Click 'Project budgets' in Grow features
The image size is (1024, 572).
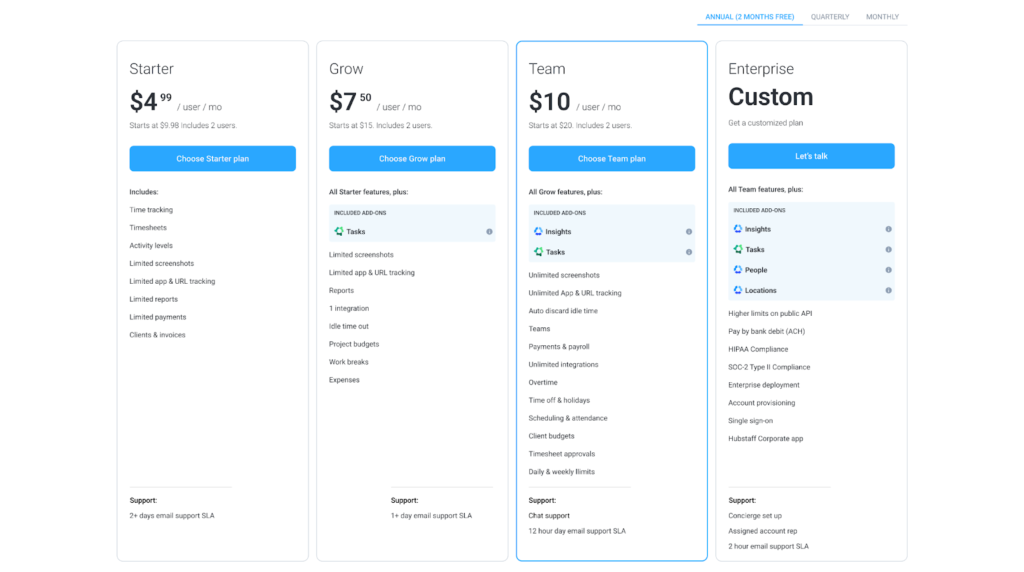point(354,344)
